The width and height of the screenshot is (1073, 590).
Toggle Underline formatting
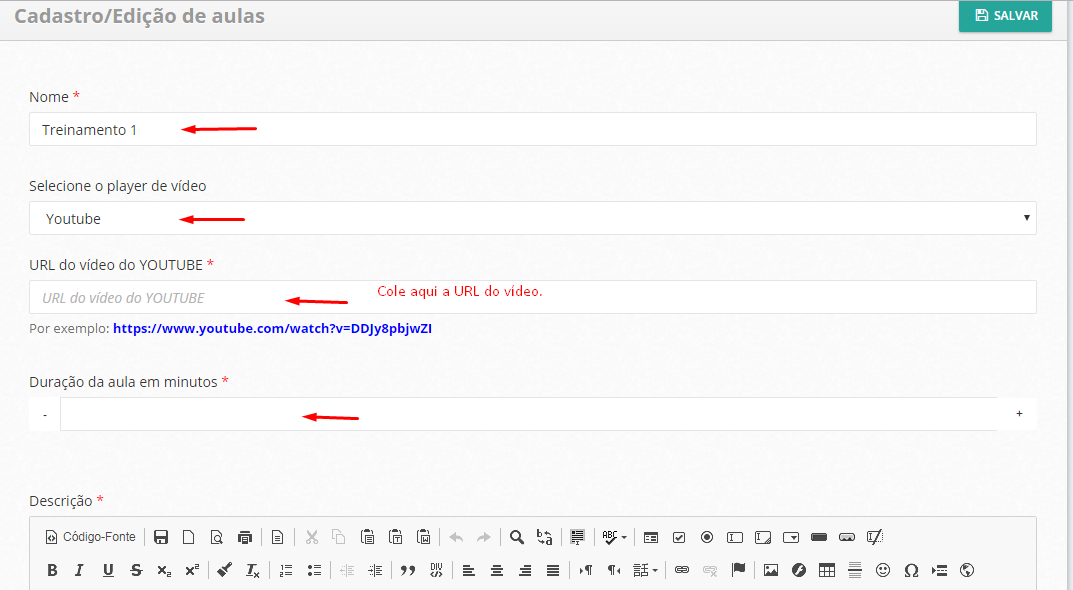[107, 570]
